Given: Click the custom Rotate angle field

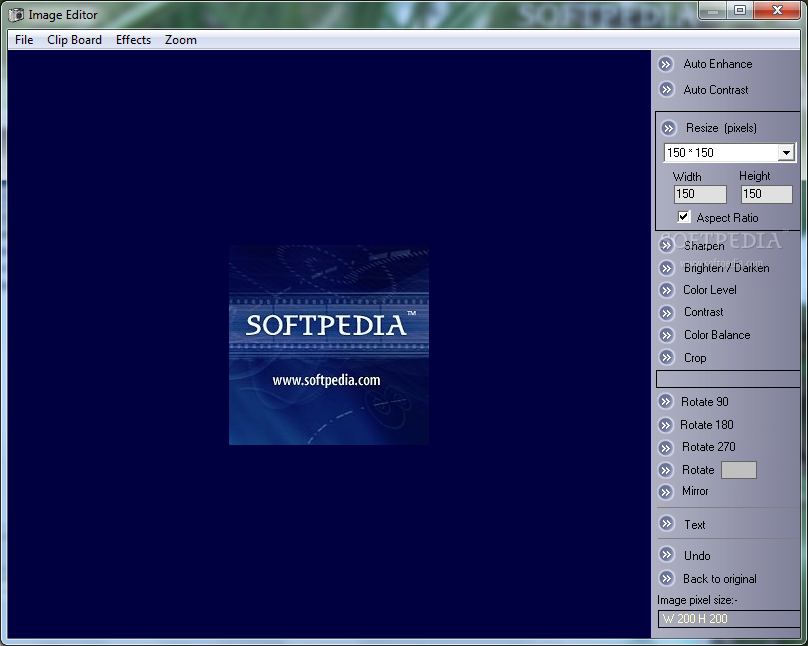Looking at the screenshot, I should 738,470.
